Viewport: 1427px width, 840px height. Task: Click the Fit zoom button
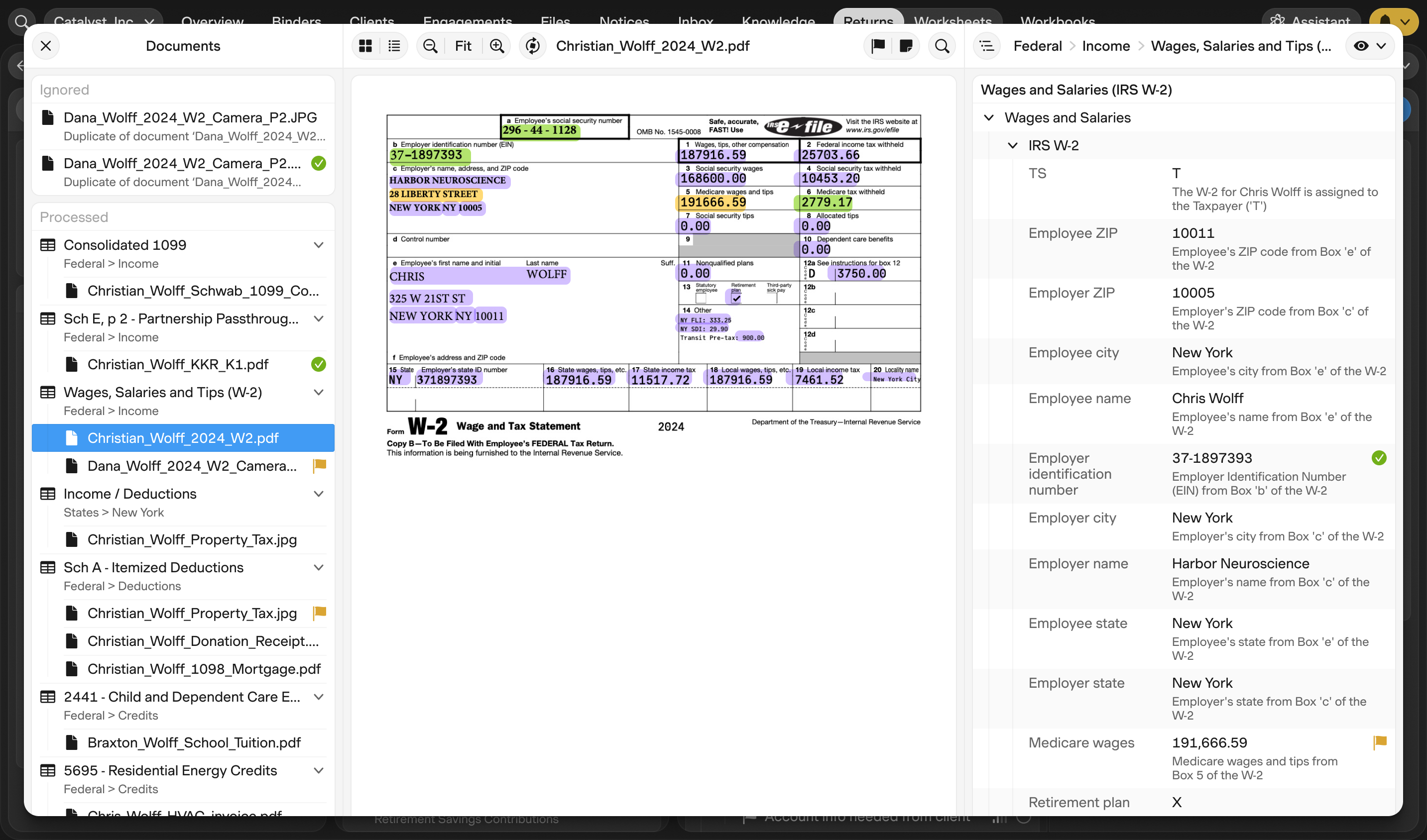pos(463,46)
